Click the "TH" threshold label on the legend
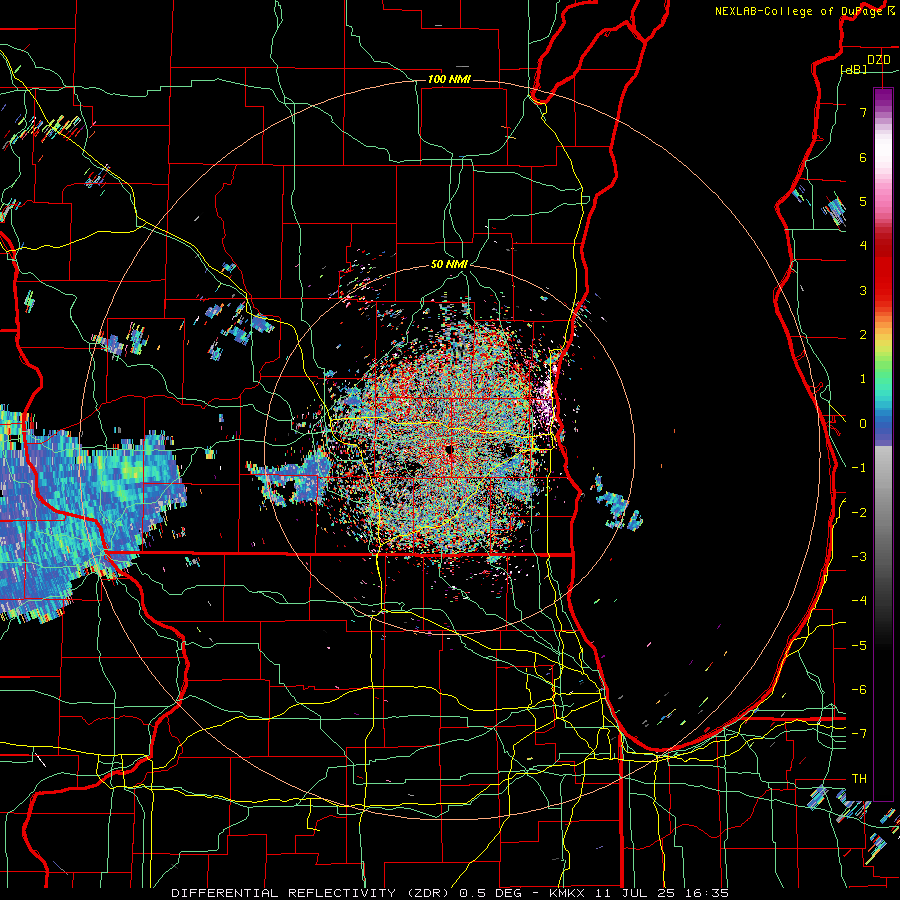Viewport: 900px width, 900px height. tap(859, 779)
